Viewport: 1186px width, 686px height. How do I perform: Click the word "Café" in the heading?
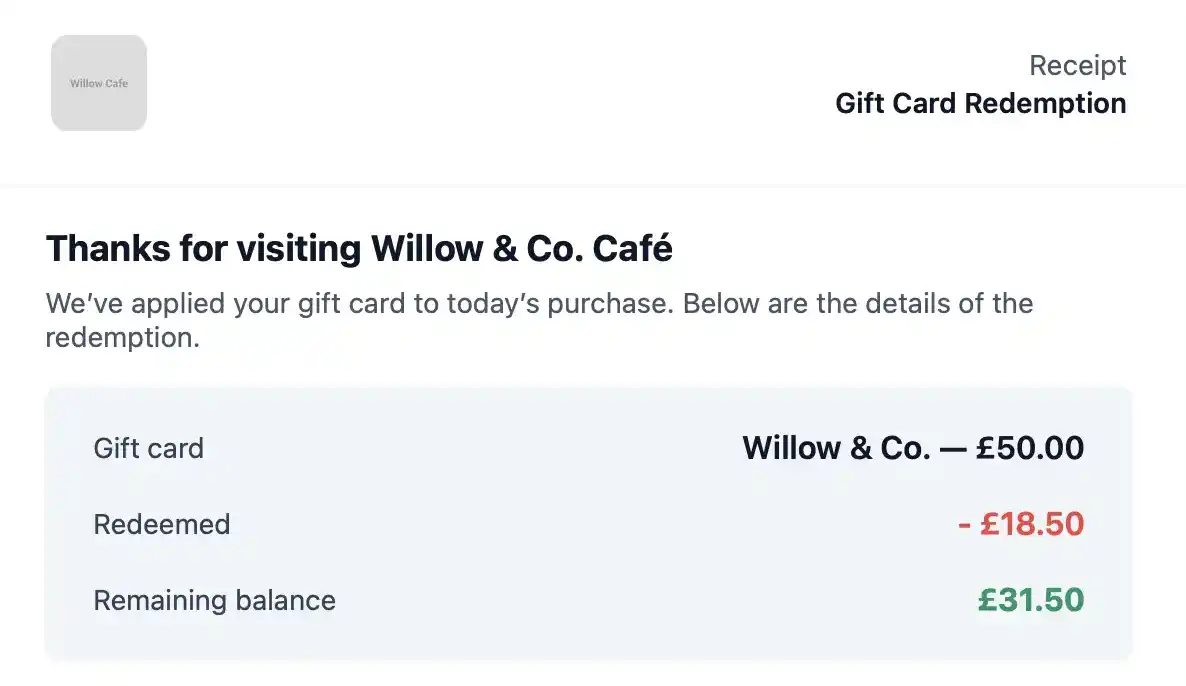[632, 249]
